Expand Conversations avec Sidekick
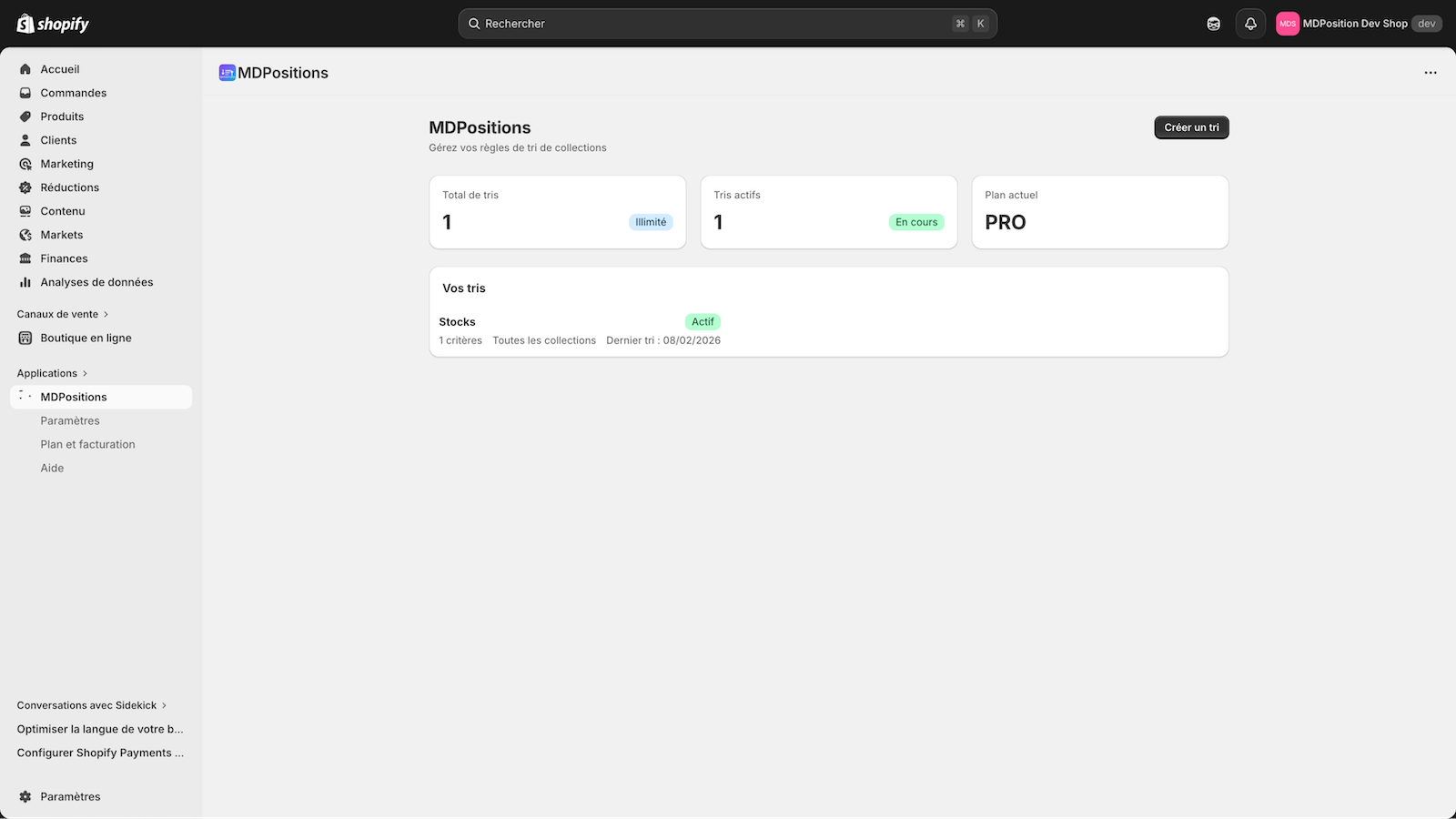 (165, 704)
